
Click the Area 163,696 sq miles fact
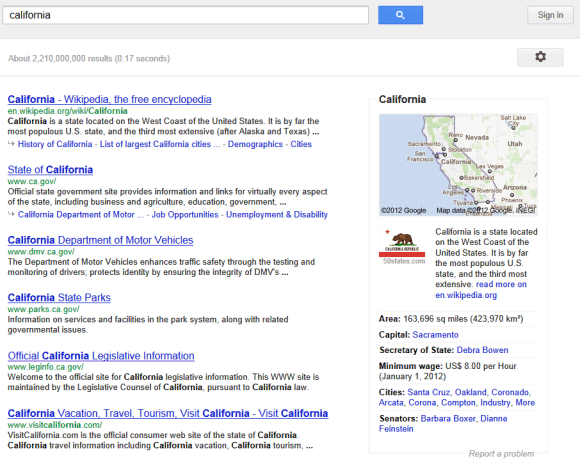tap(451, 319)
